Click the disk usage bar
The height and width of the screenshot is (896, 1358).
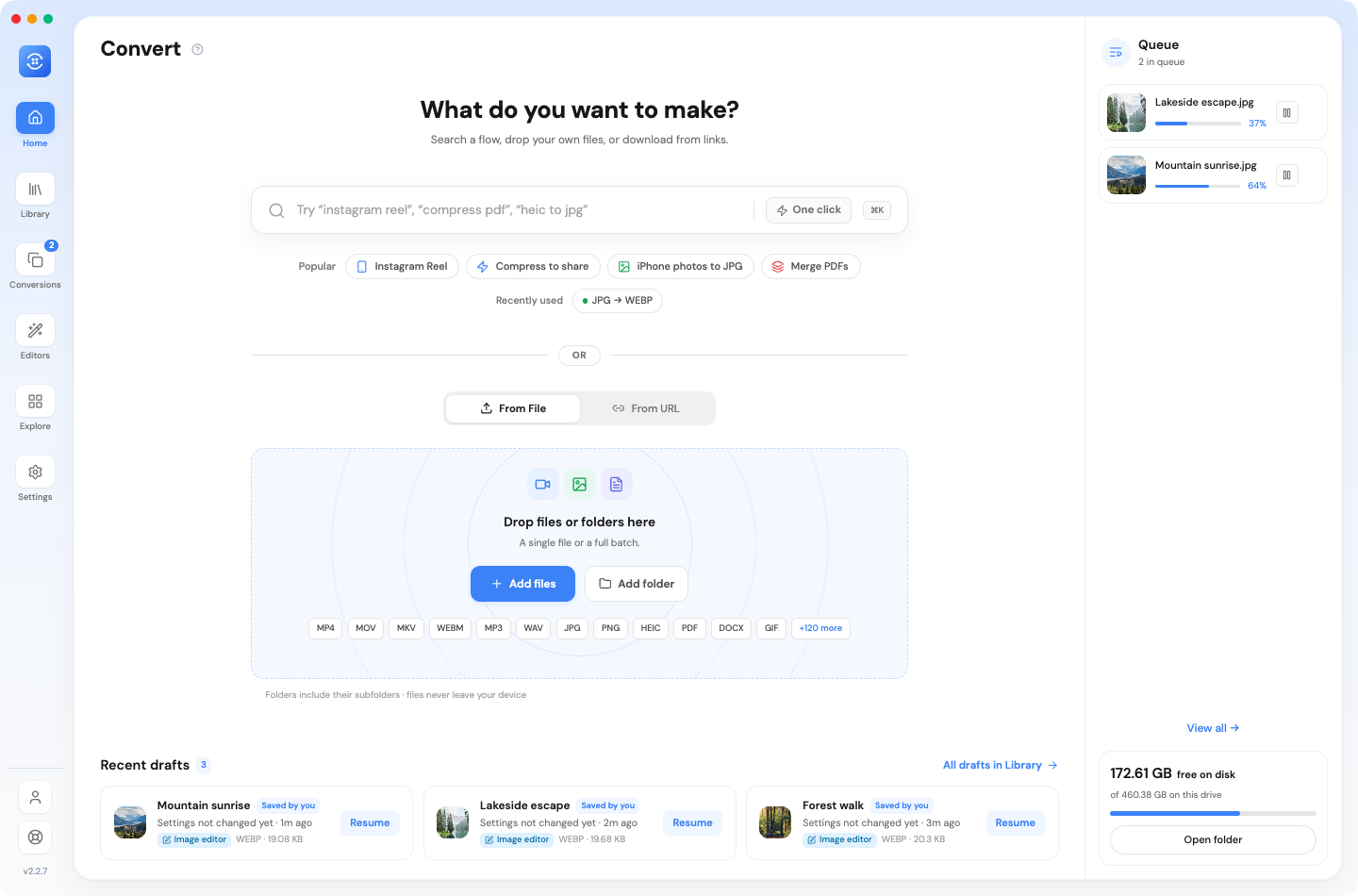pyautogui.click(x=1213, y=813)
